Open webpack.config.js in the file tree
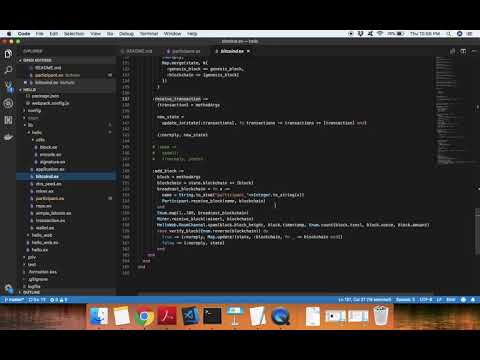Viewport: 480px width, 360px height. (x=50, y=103)
